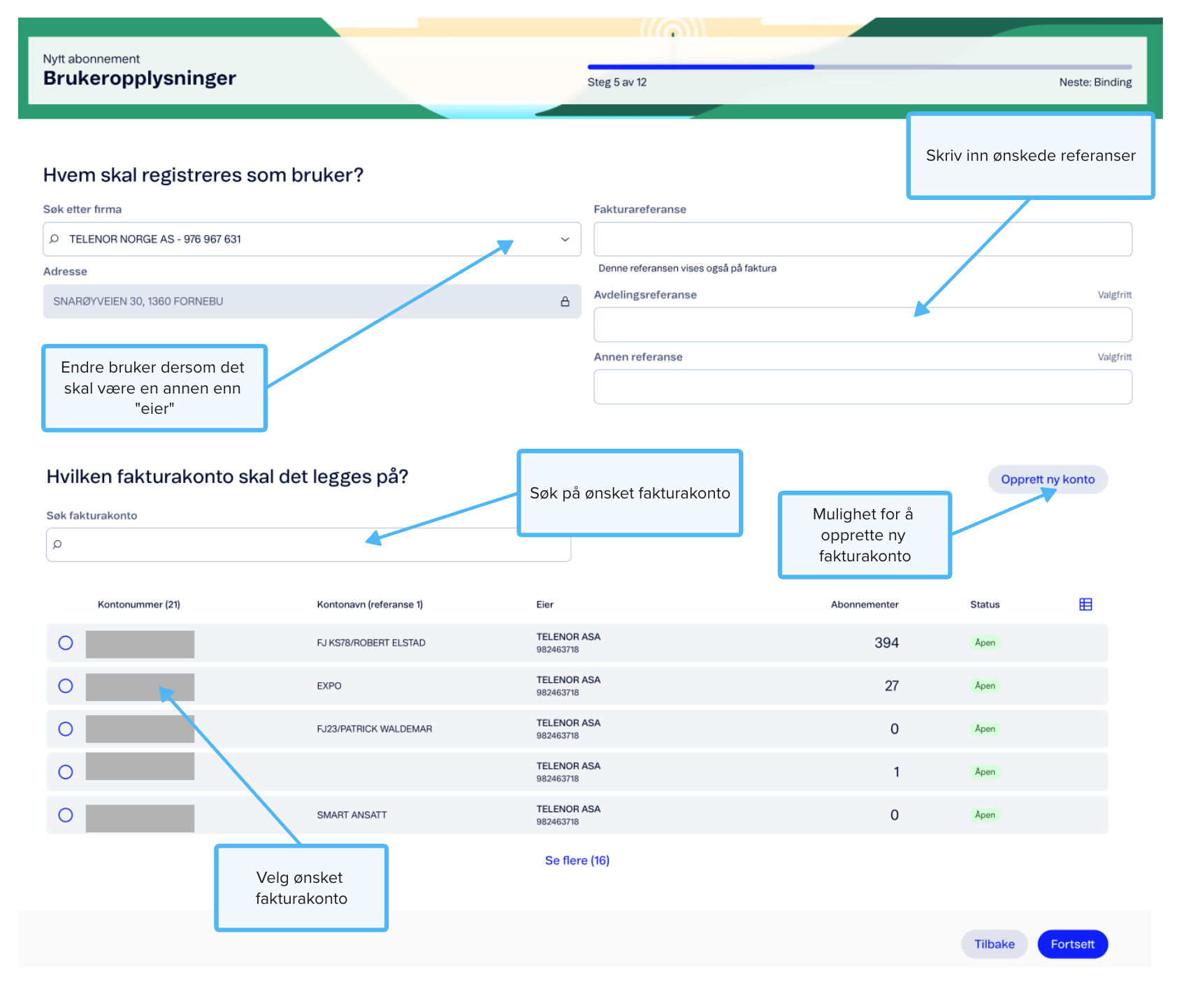Open the Opprett ny konto button
The width and height of the screenshot is (1184, 1008).
pos(1048,480)
